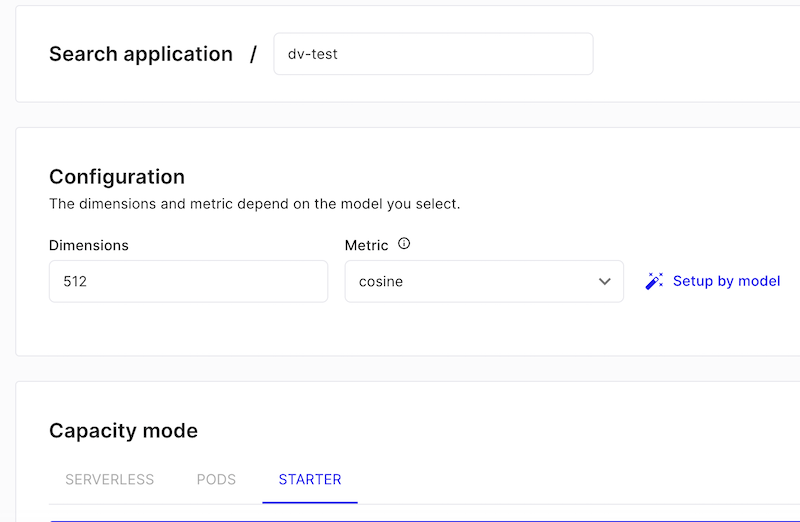Click the dimensions and metric description text
This screenshot has width=800, height=522.
255,204
